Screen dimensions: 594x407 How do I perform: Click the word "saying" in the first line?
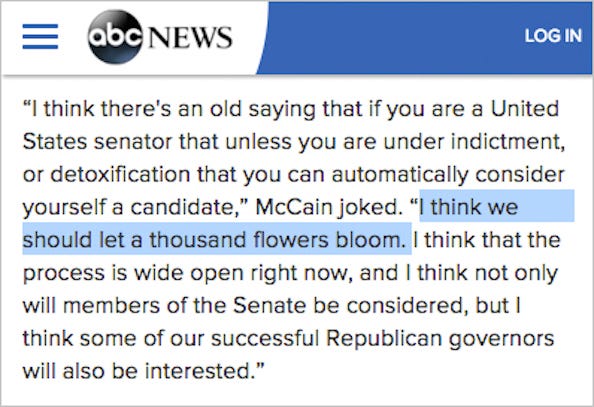click(282, 110)
